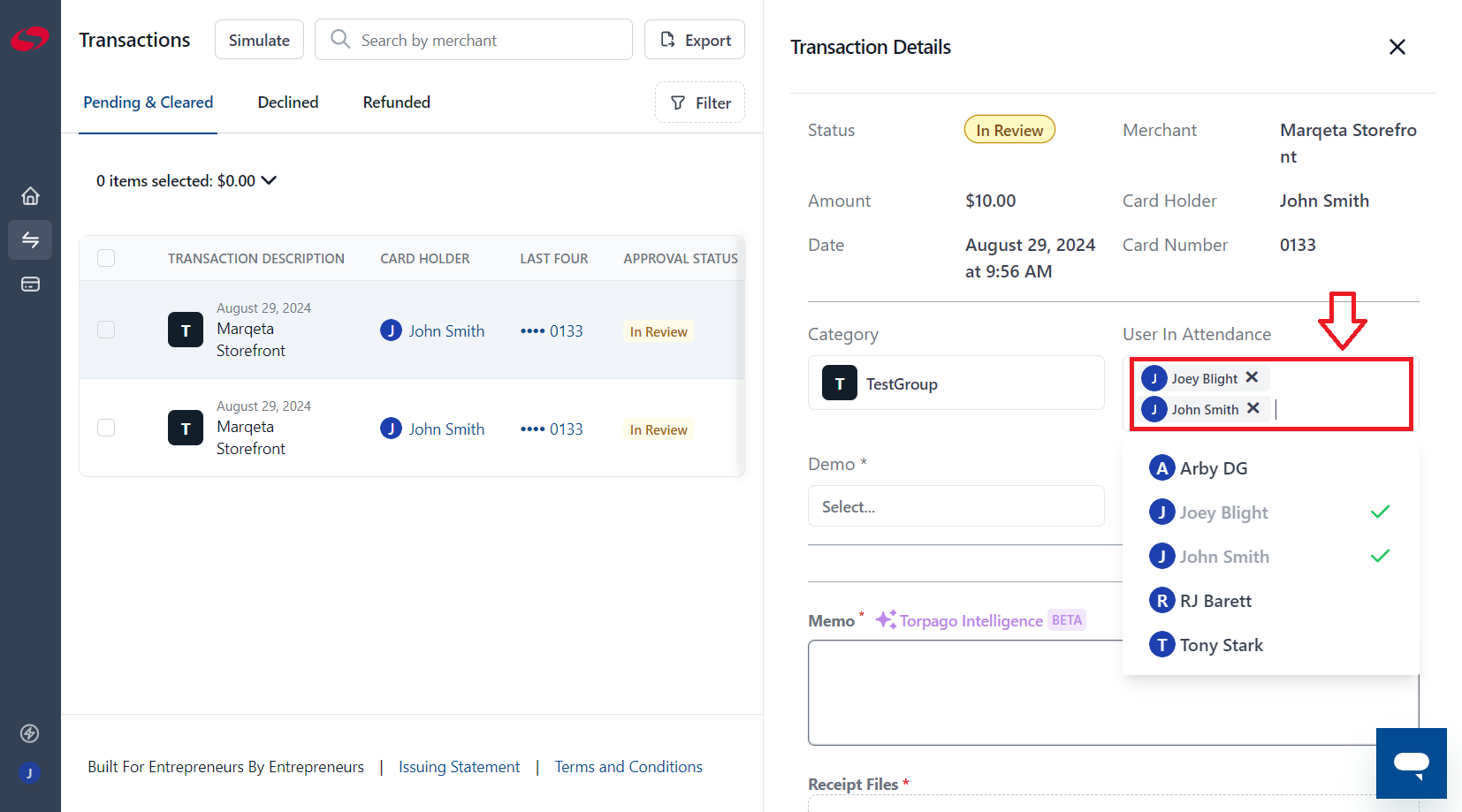The width and height of the screenshot is (1462, 812).
Task: Click the TRANSACTION DESCRIPTION column header
Action: click(256, 258)
